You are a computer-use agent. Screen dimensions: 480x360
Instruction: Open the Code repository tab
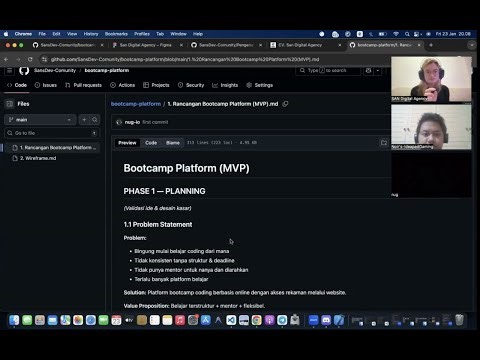click(x=17, y=85)
